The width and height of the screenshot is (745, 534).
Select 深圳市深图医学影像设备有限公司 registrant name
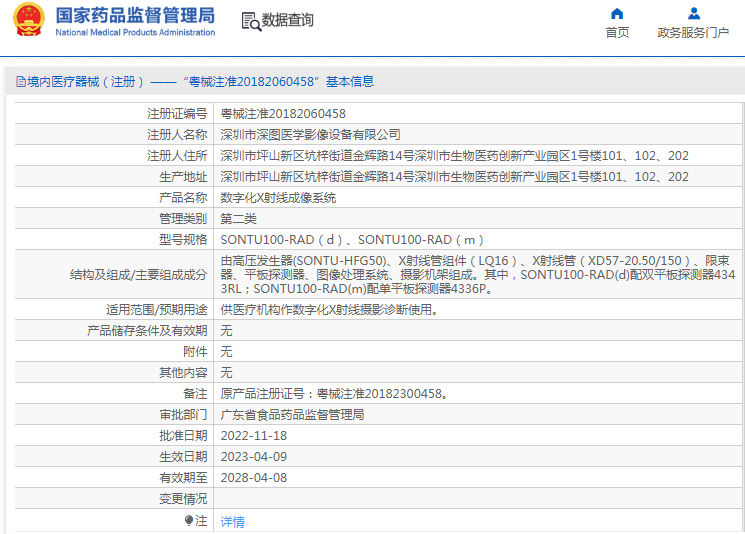click(310, 134)
